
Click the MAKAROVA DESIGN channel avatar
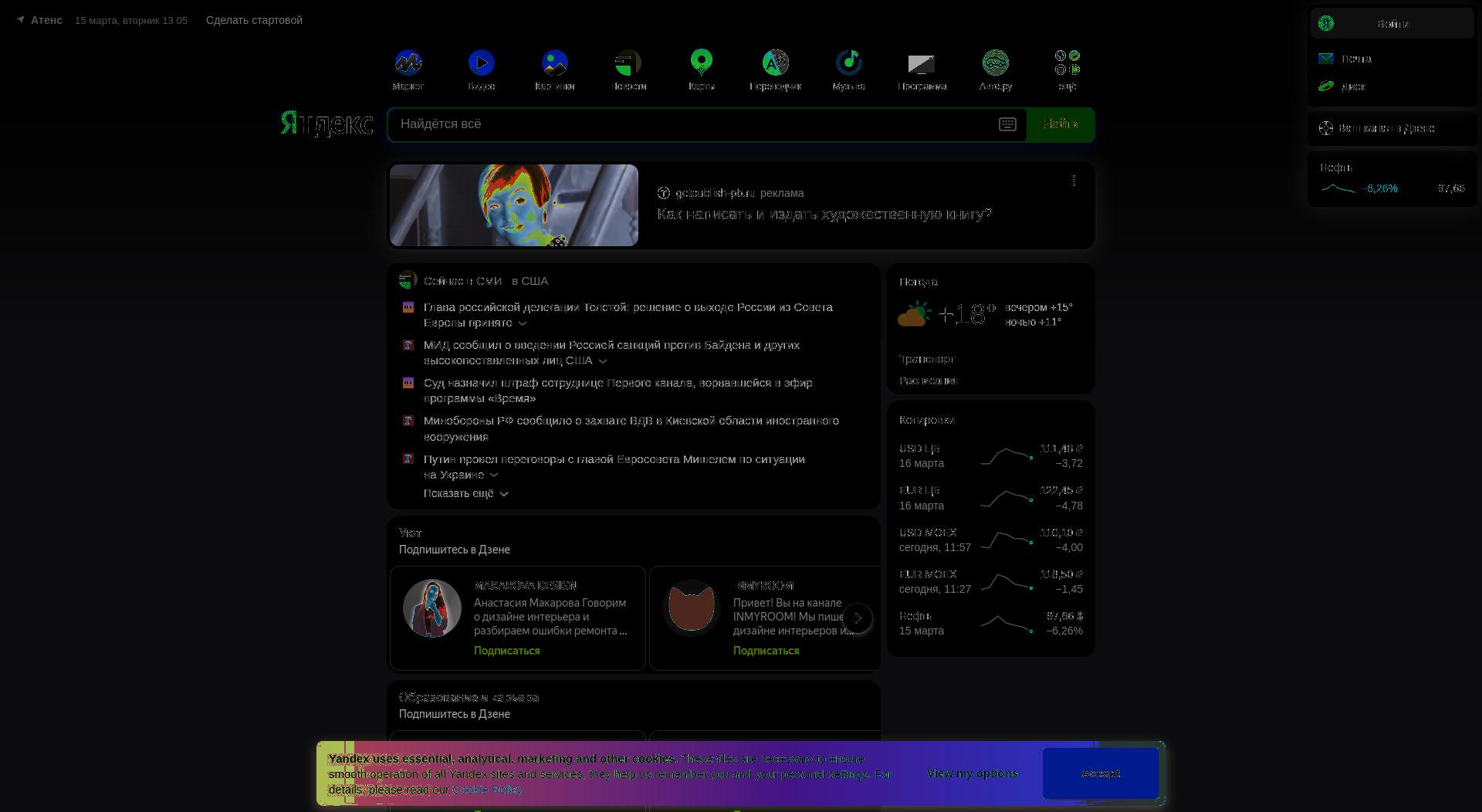coord(432,608)
